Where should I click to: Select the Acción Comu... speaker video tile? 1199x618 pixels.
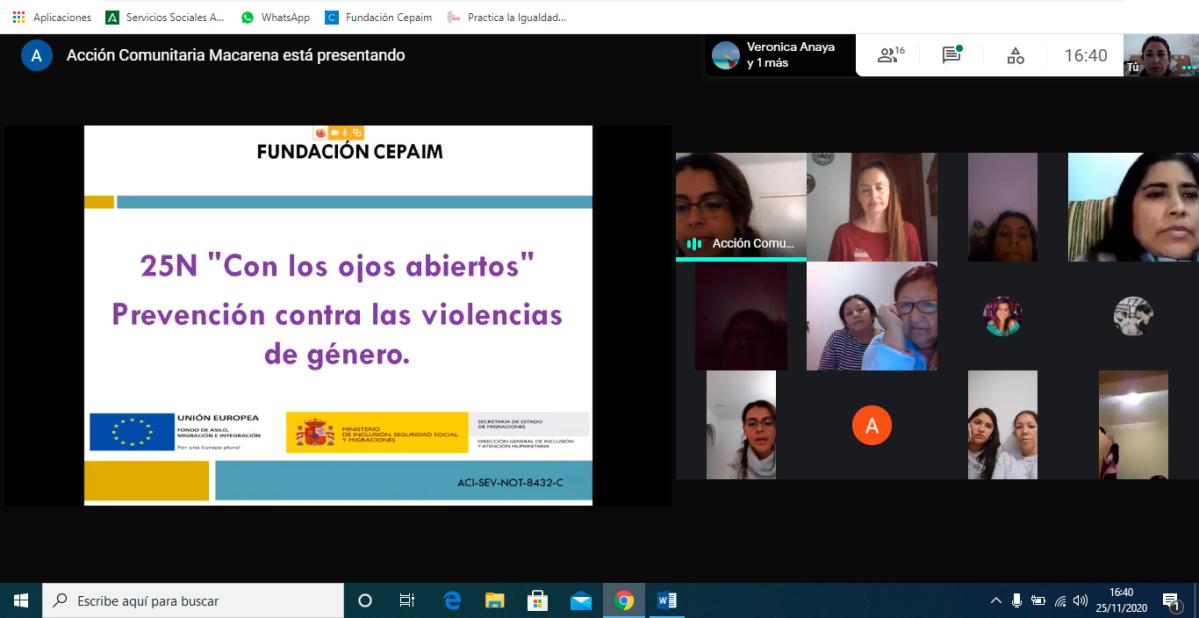coord(741,207)
